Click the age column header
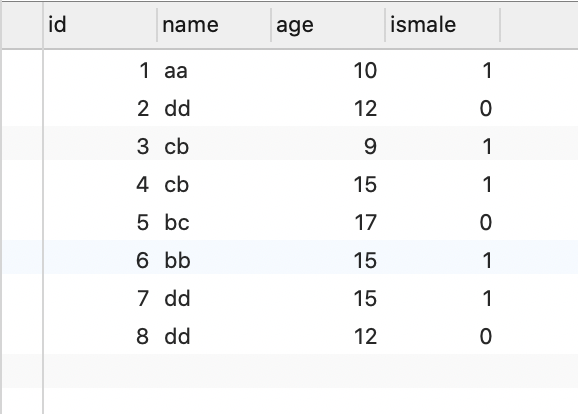This screenshot has width=578, height=414. pos(328,25)
